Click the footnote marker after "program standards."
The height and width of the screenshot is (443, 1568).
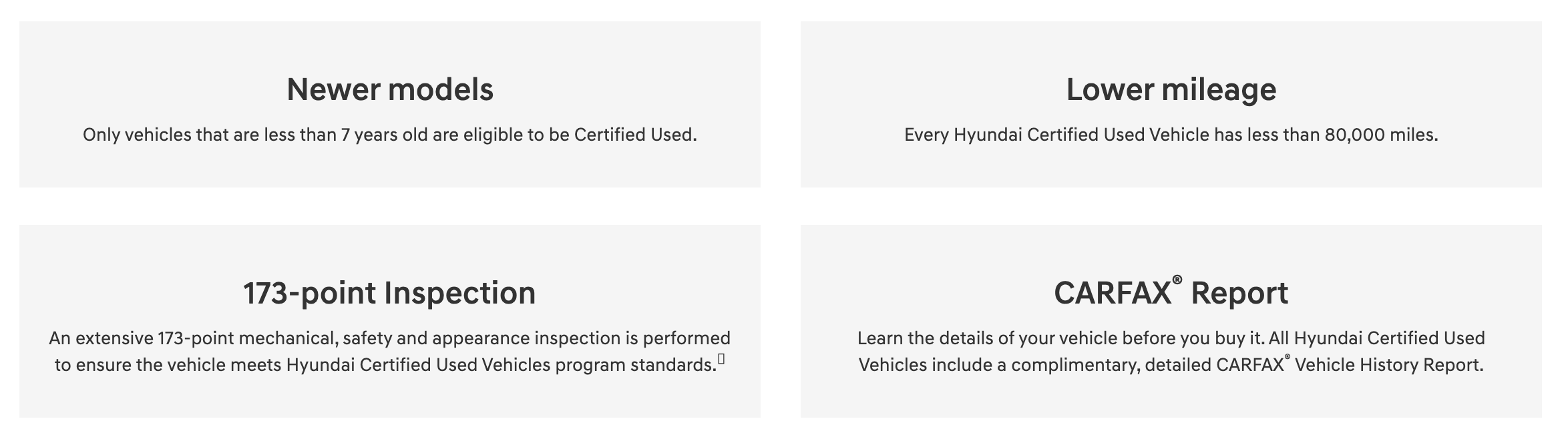721,360
